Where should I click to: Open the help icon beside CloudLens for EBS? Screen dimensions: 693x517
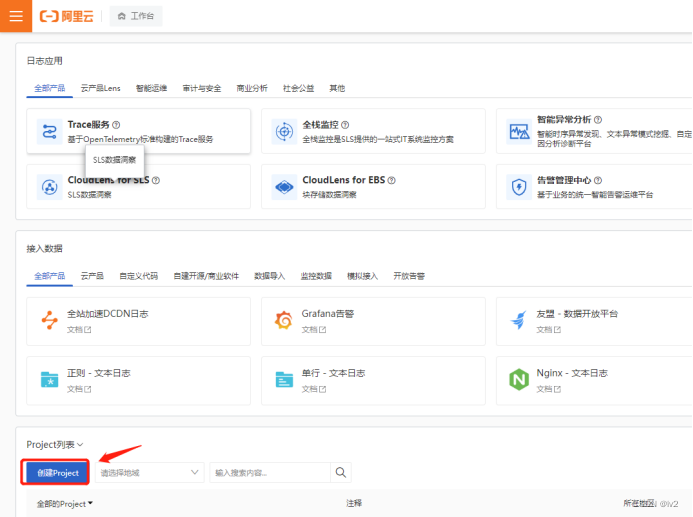(392, 180)
